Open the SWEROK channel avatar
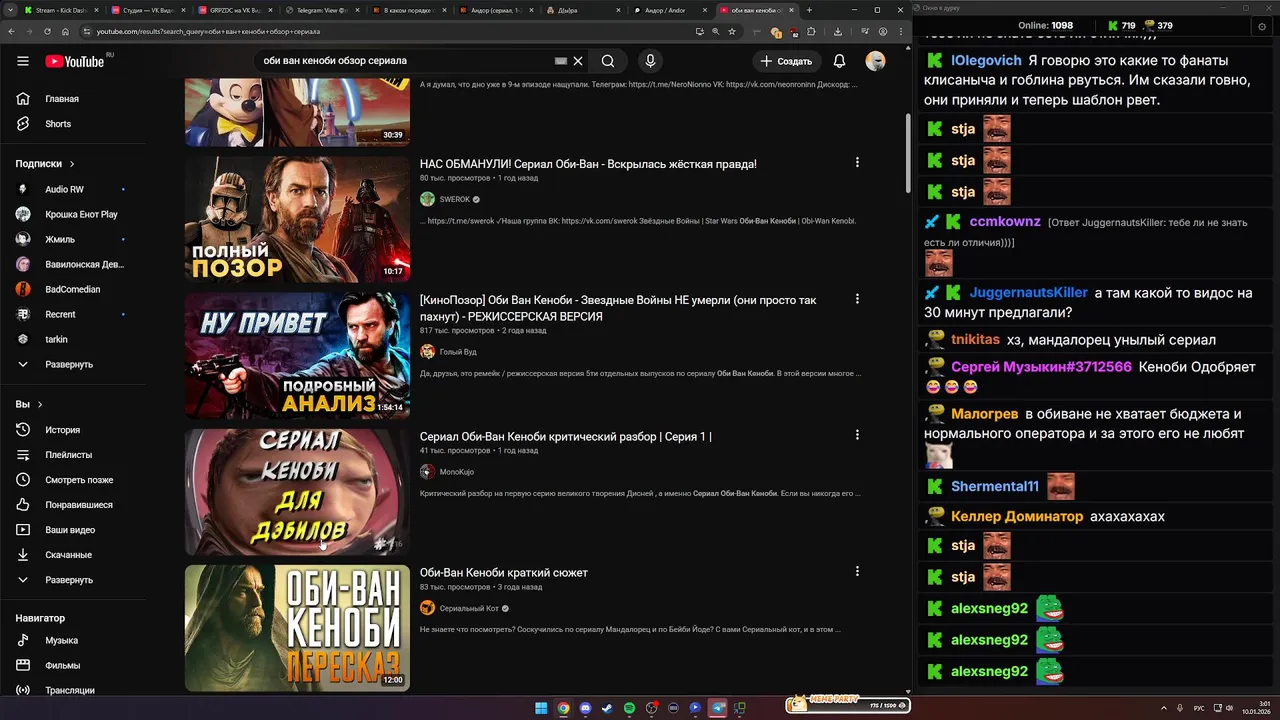1280x720 pixels. coord(427,199)
